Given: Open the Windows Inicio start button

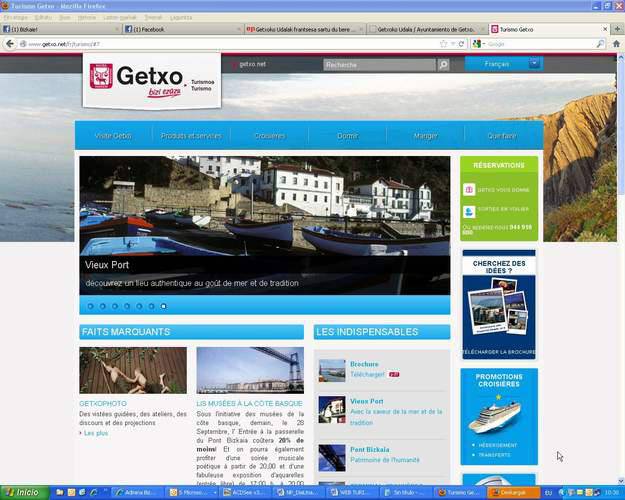Looking at the screenshot, I should click(25, 492).
